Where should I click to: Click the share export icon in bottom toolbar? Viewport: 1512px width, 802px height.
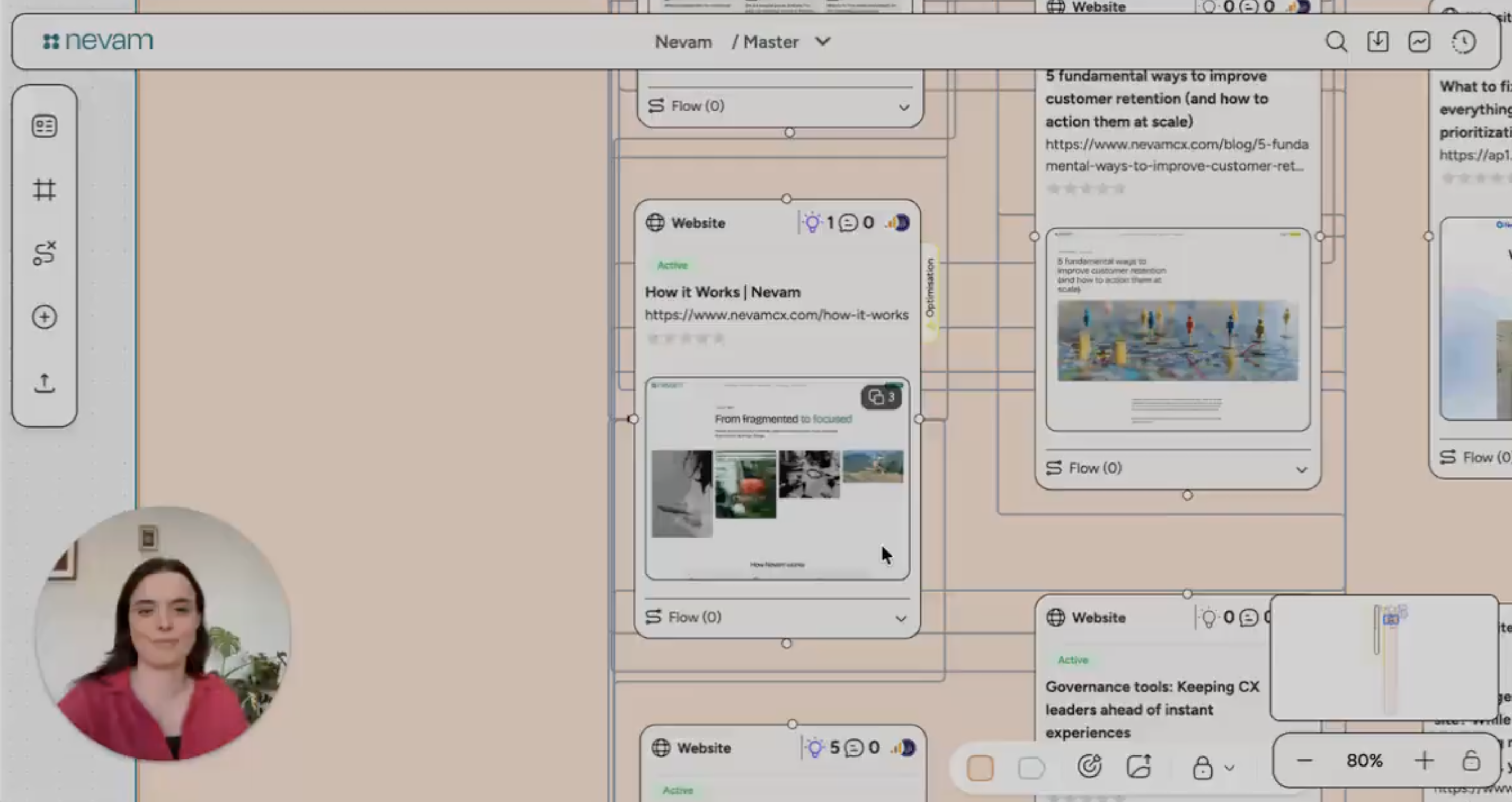(x=1139, y=766)
